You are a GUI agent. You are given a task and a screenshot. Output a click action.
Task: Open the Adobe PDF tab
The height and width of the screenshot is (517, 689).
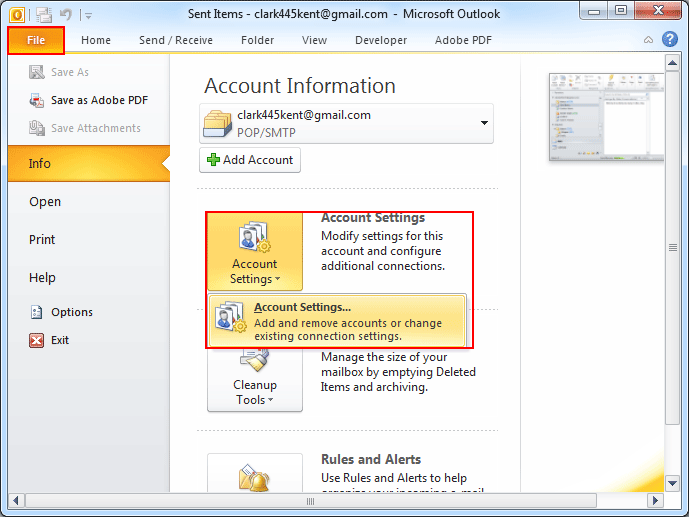[463, 40]
